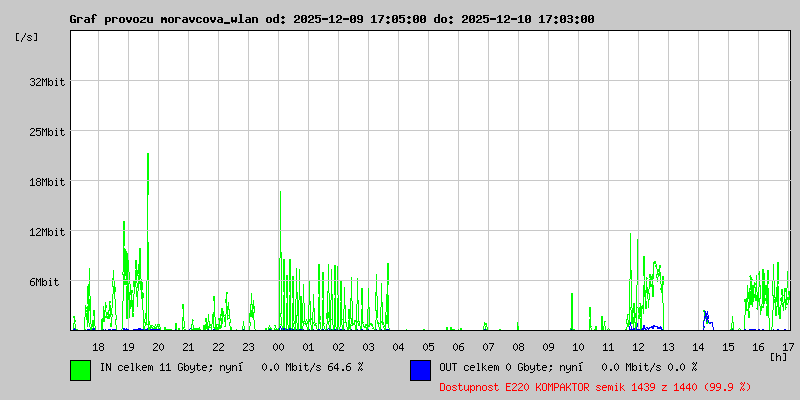Click the '18' hour label on x-axis
The height and width of the screenshot is (400, 800).
[98, 347]
